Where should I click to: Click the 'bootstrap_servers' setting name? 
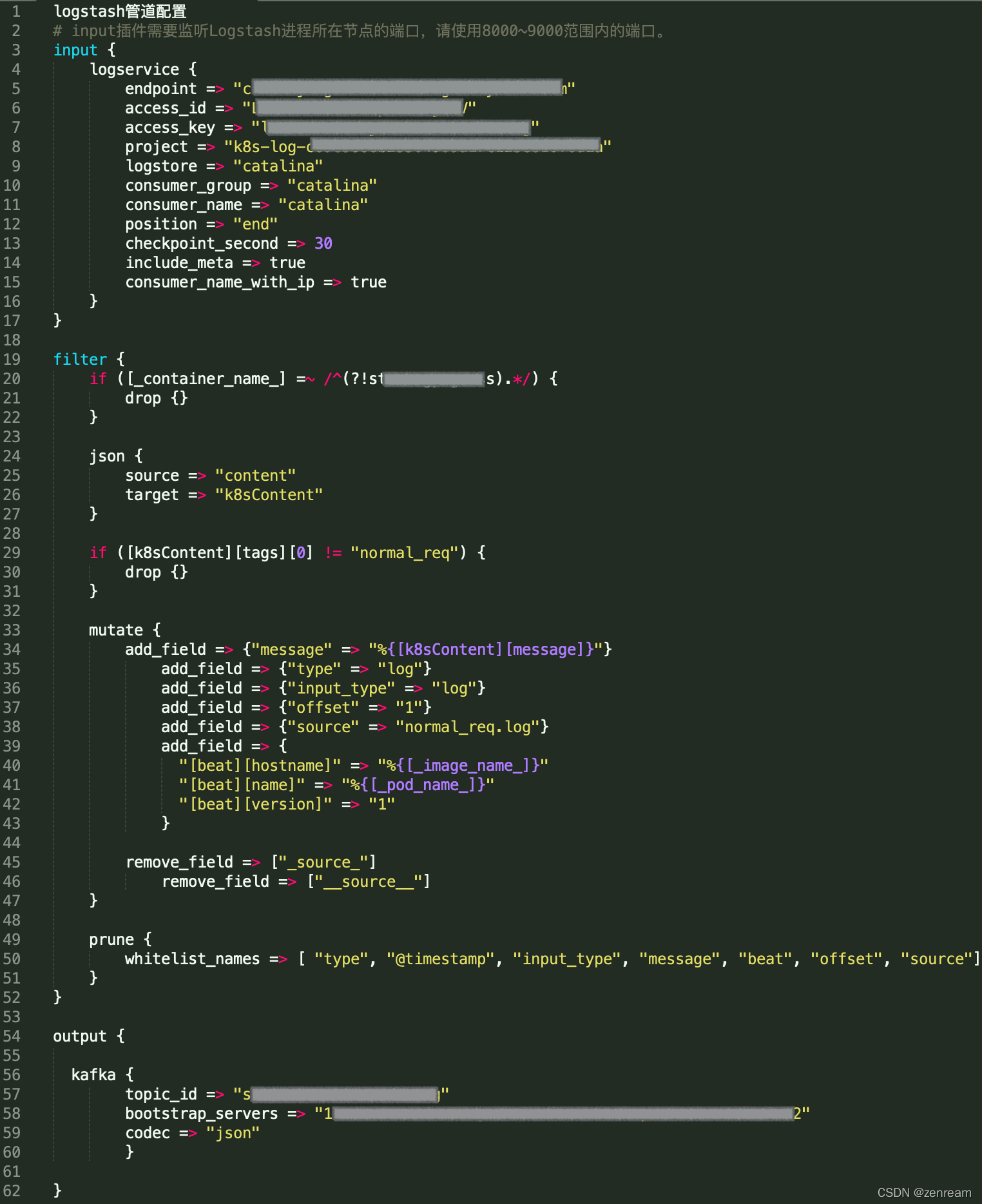pos(202,1114)
